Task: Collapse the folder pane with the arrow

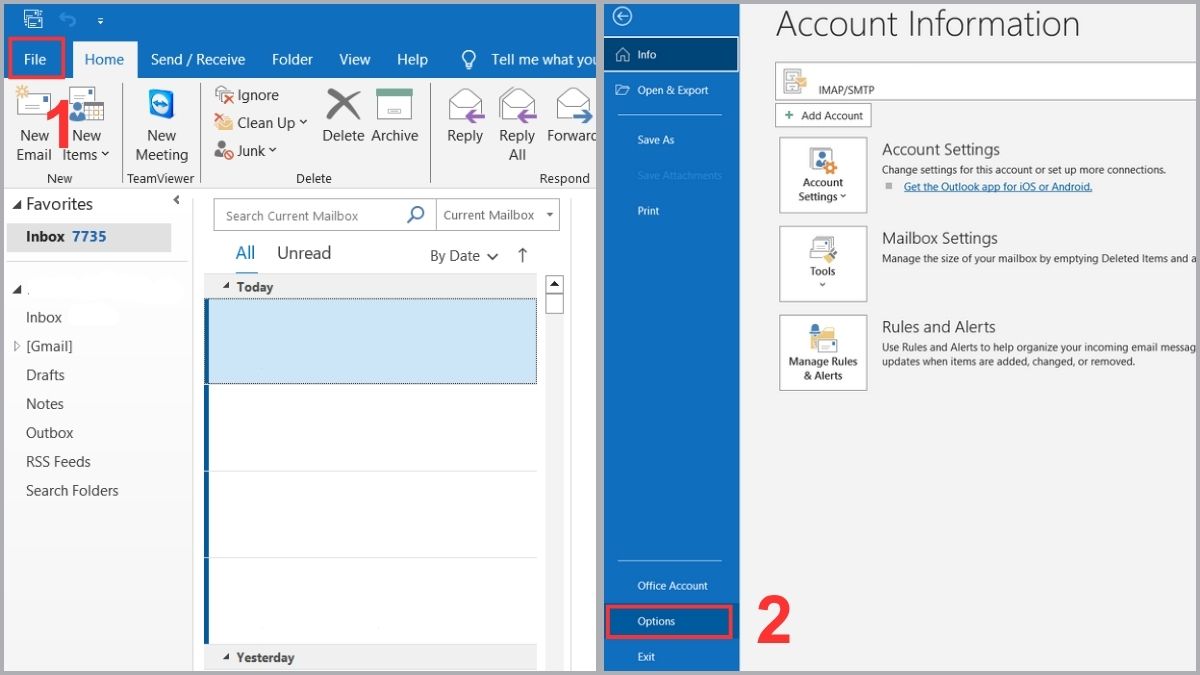Action: click(x=177, y=201)
